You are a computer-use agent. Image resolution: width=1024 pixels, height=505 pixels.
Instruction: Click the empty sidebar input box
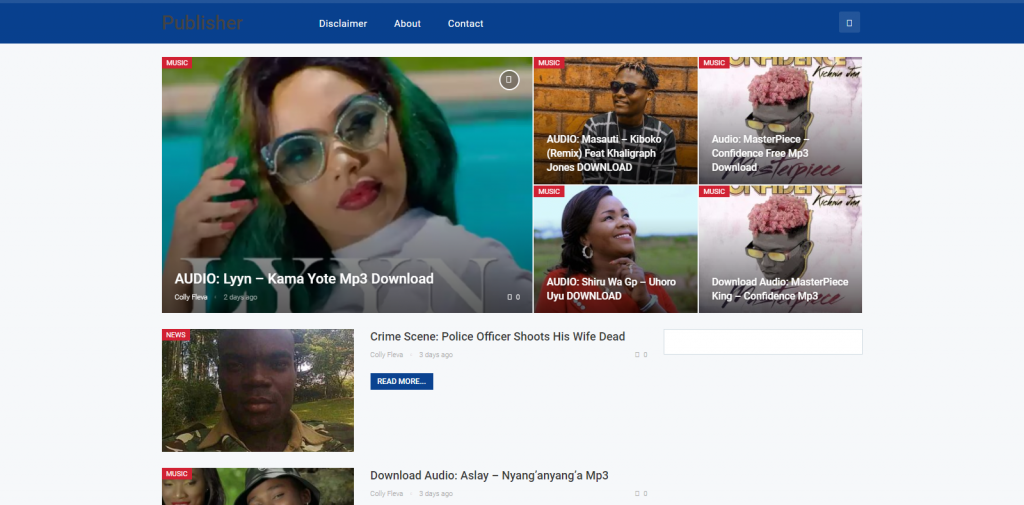coord(762,342)
